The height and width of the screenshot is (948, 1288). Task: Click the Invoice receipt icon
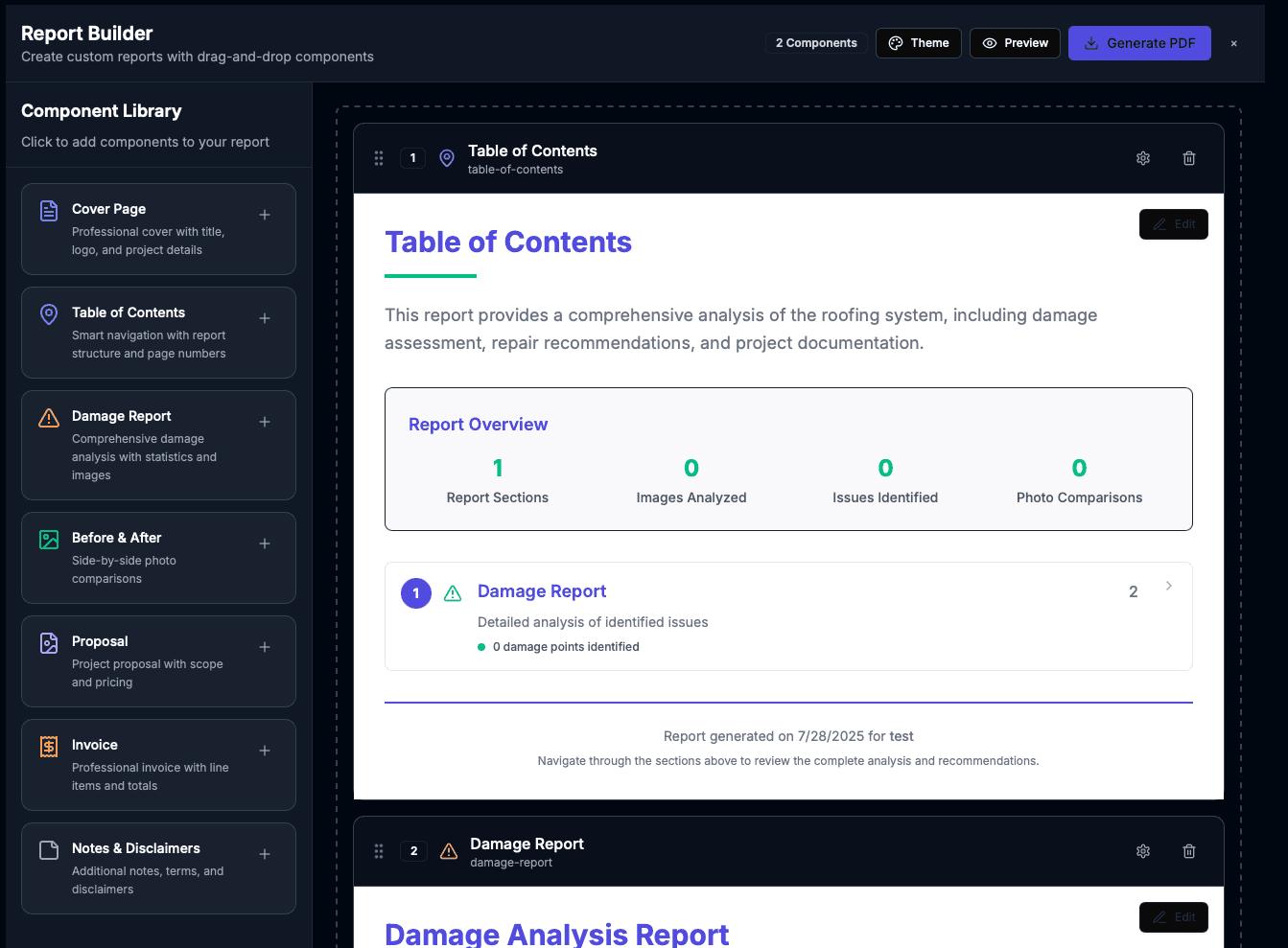coord(49,747)
